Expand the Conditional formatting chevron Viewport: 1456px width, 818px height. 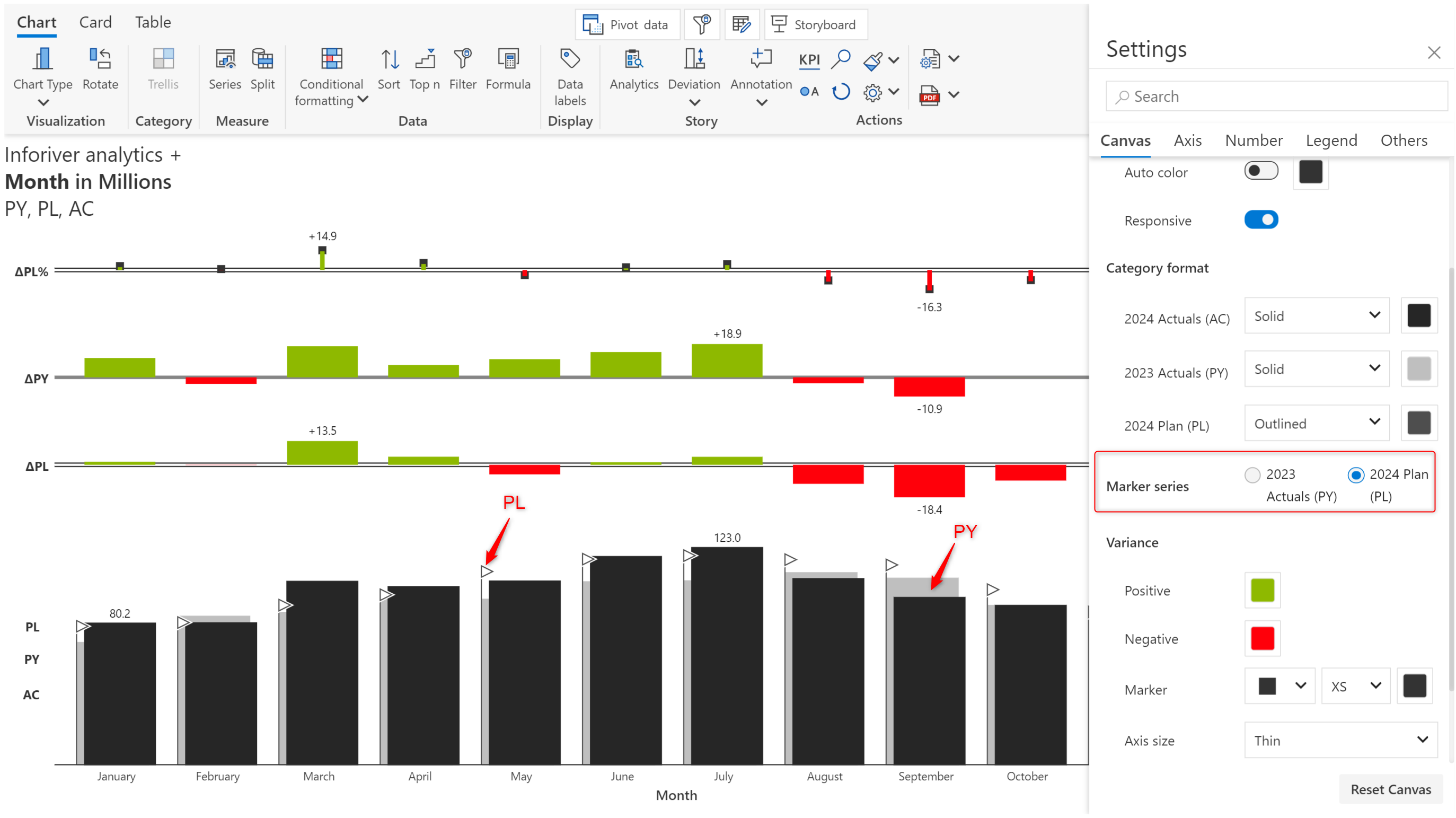pos(363,100)
